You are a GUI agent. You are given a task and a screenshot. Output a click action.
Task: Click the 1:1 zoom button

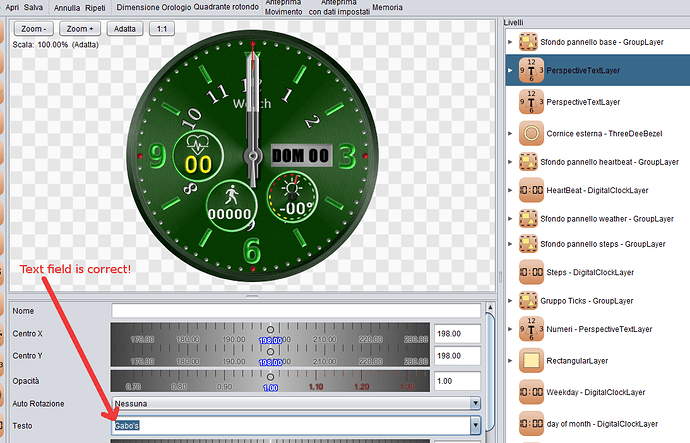(x=162, y=29)
